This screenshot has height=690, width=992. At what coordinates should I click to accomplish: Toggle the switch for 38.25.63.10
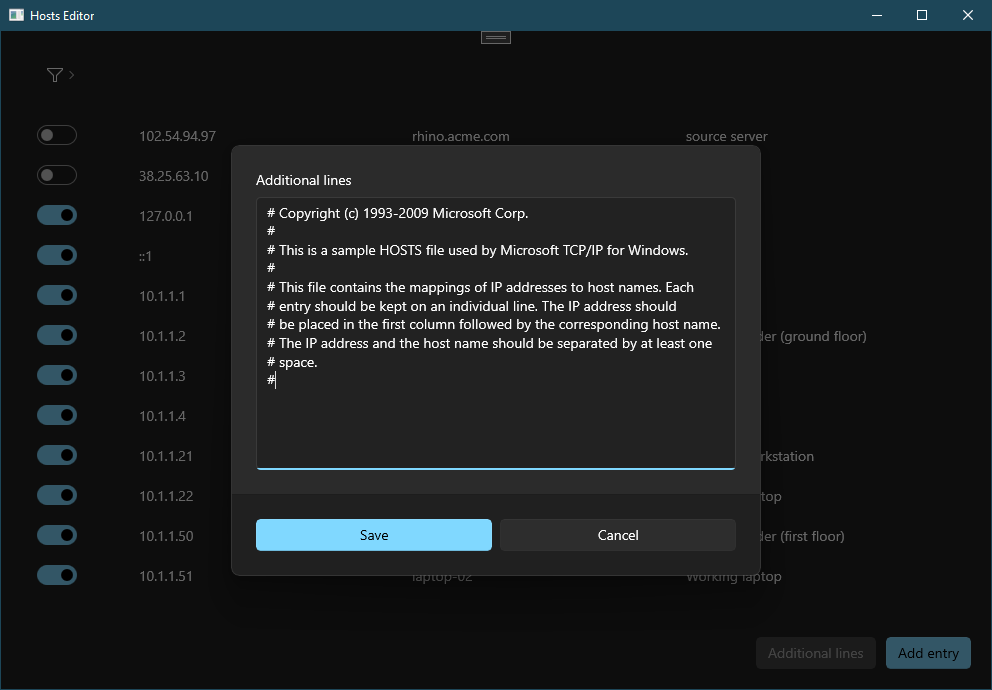pos(57,175)
